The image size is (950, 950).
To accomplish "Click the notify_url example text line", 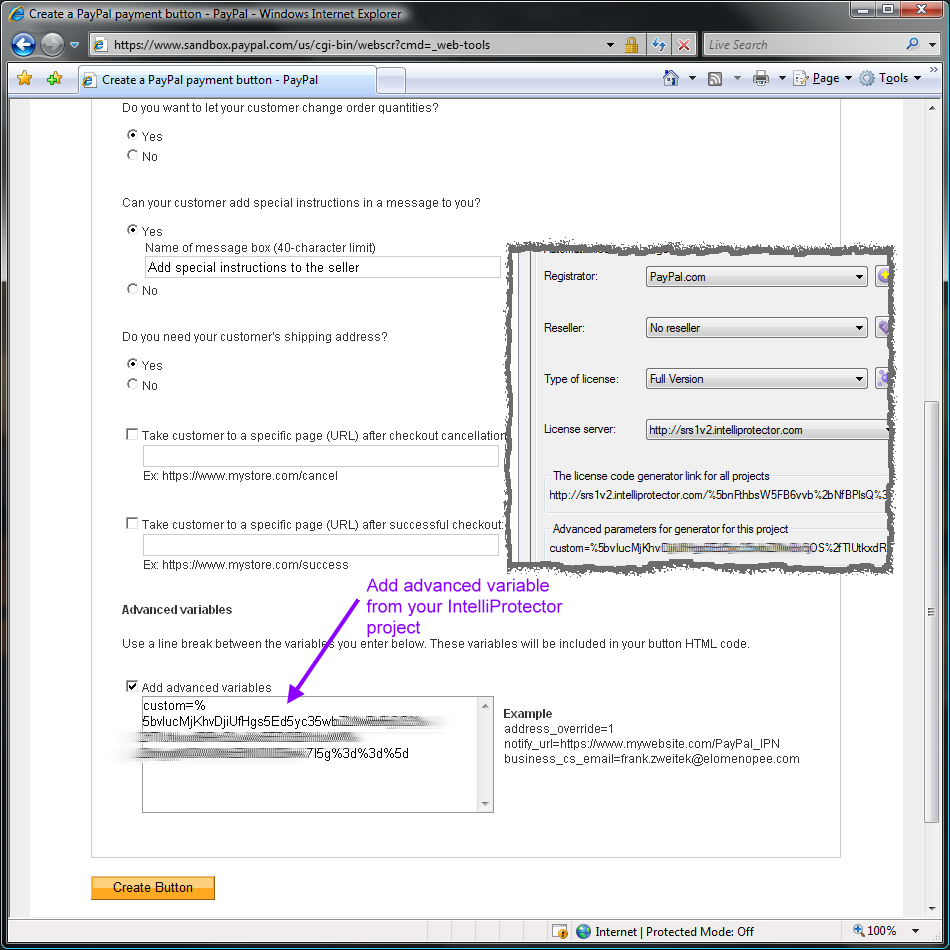I will tap(642, 744).
